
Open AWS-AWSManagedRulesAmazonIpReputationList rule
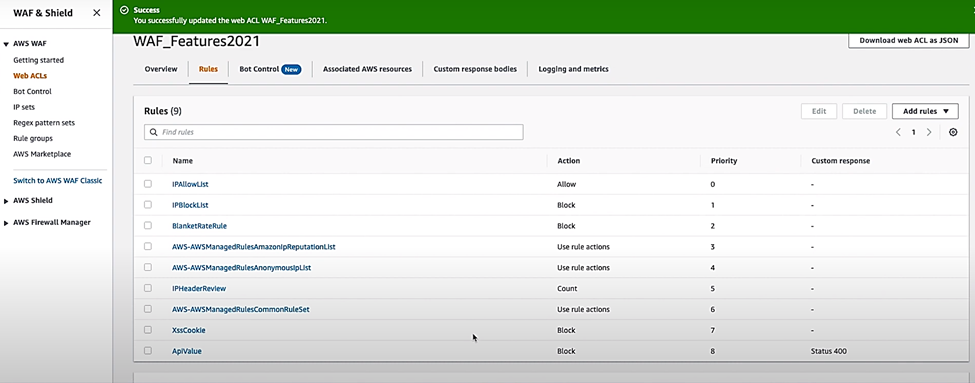point(254,247)
